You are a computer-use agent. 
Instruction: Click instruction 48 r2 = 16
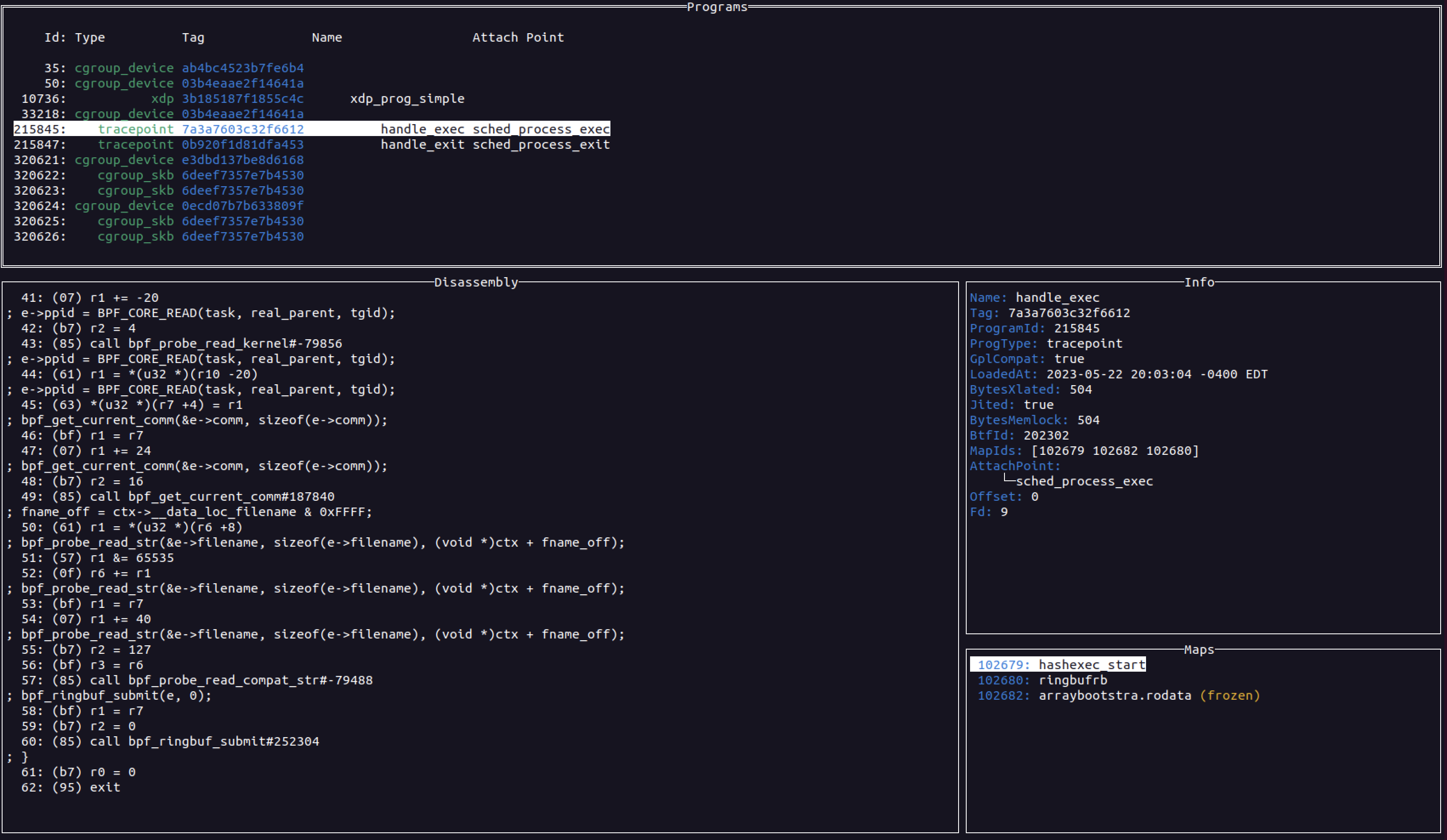point(82,481)
